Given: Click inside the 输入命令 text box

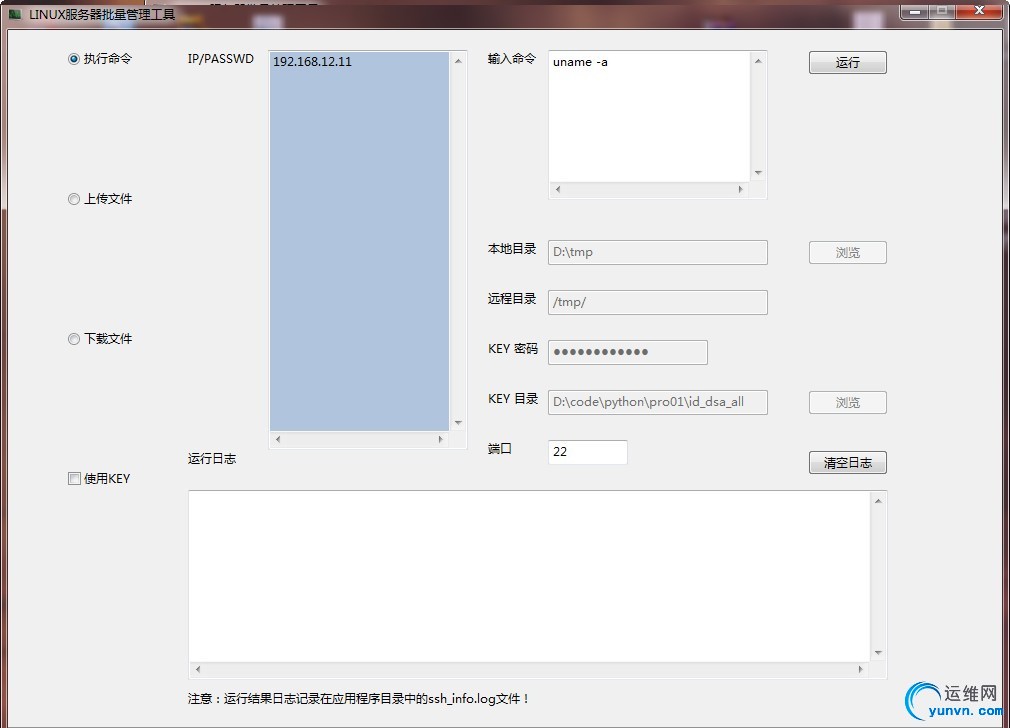Looking at the screenshot, I should (649, 117).
